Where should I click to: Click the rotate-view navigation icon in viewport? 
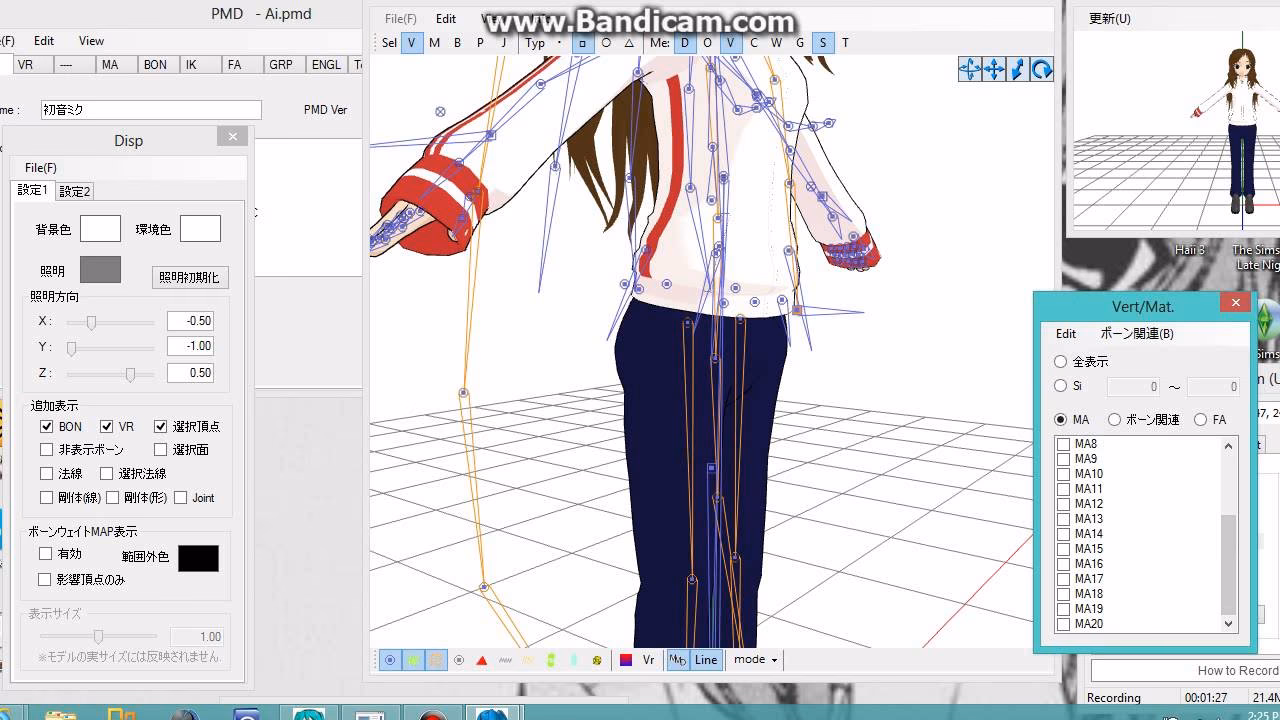click(x=970, y=69)
